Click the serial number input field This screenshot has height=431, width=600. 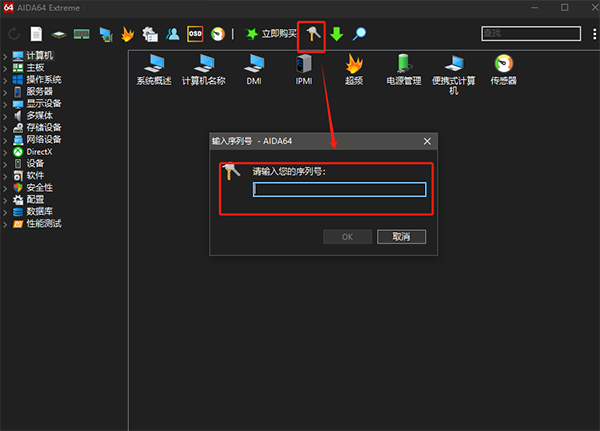(339, 189)
